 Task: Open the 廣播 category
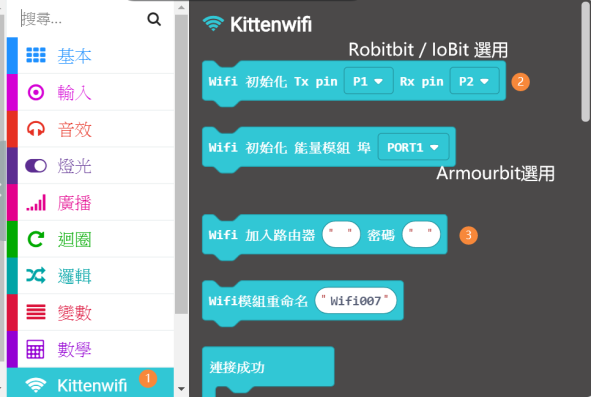(x=90, y=202)
